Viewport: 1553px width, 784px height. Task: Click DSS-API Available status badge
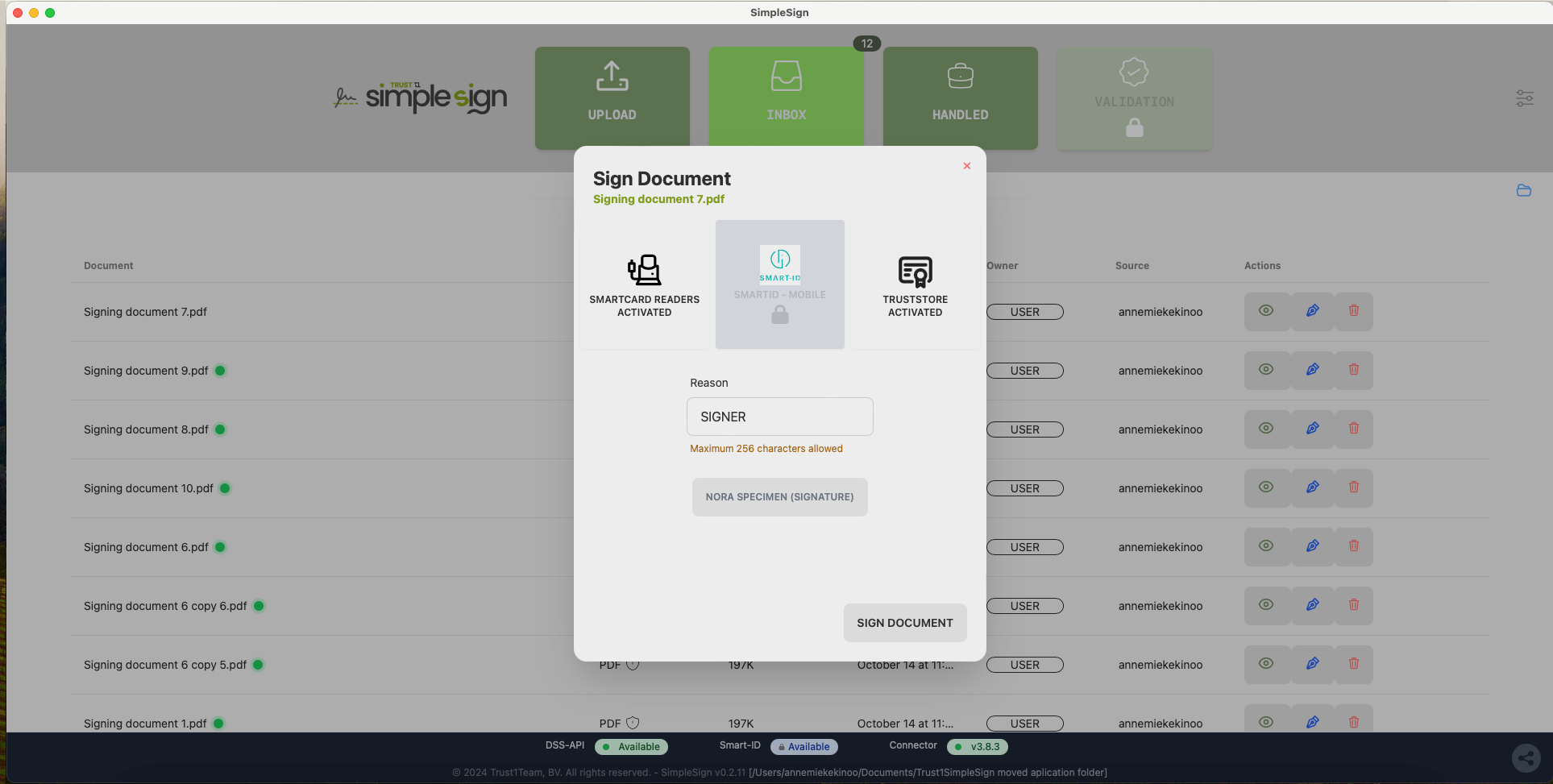(631, 747)
